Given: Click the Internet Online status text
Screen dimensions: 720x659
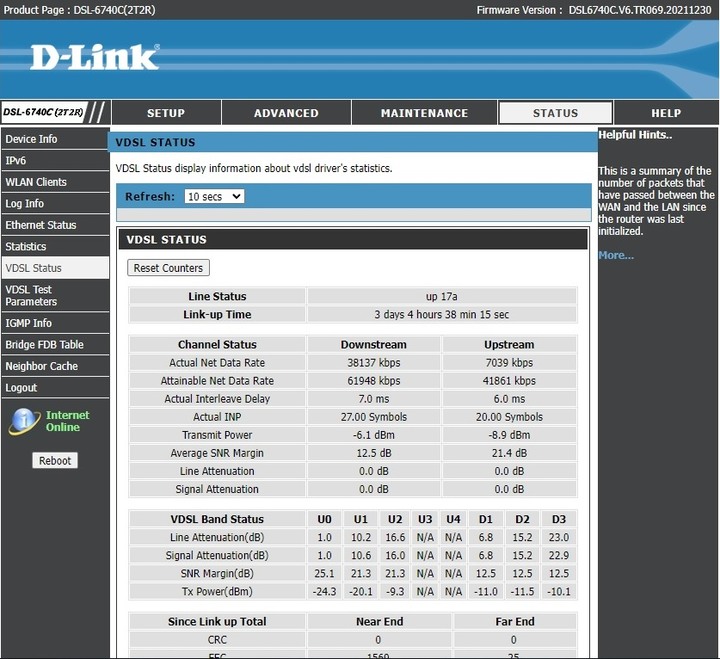Looking at the screenshot, I should [x=67, y=421].
